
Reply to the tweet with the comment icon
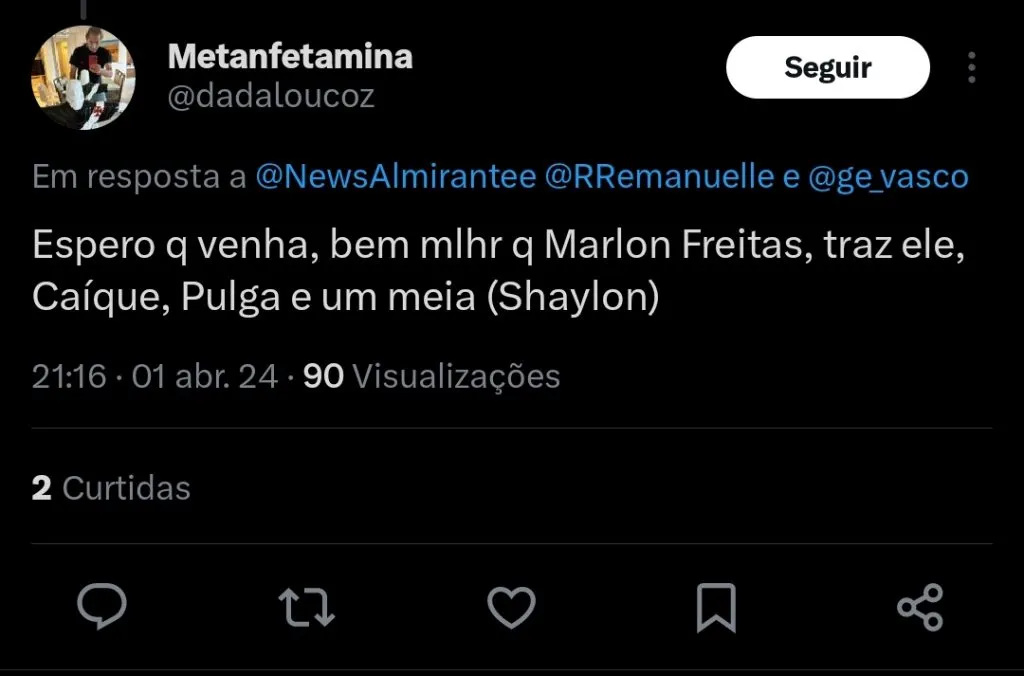(x=102, y=607)
